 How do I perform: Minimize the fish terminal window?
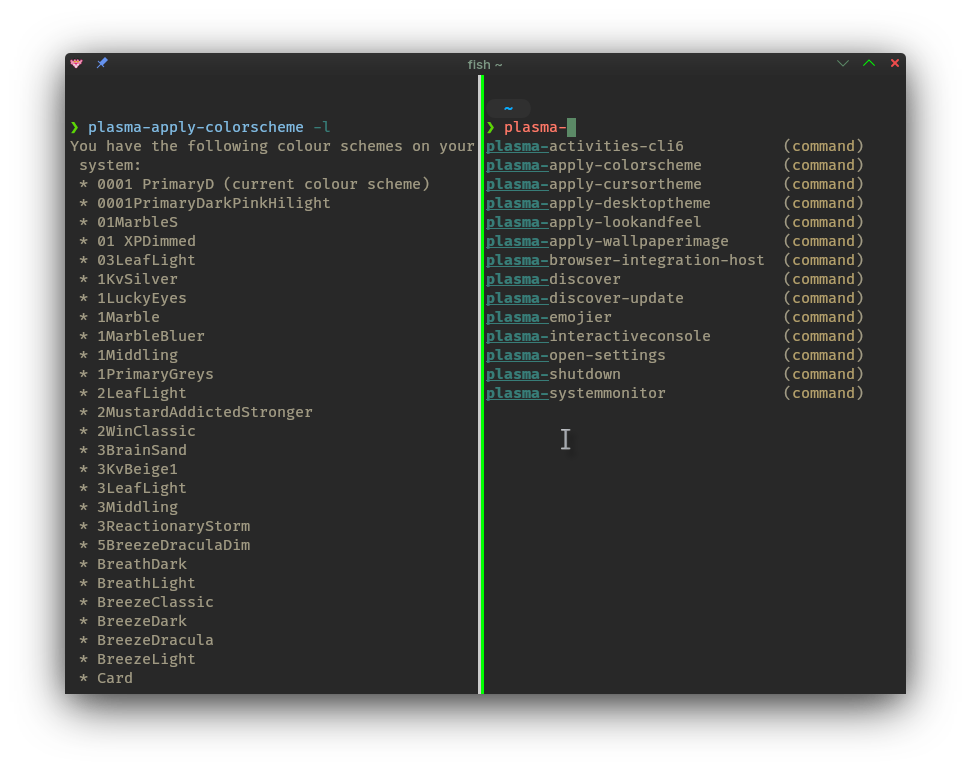click(843, 63)
